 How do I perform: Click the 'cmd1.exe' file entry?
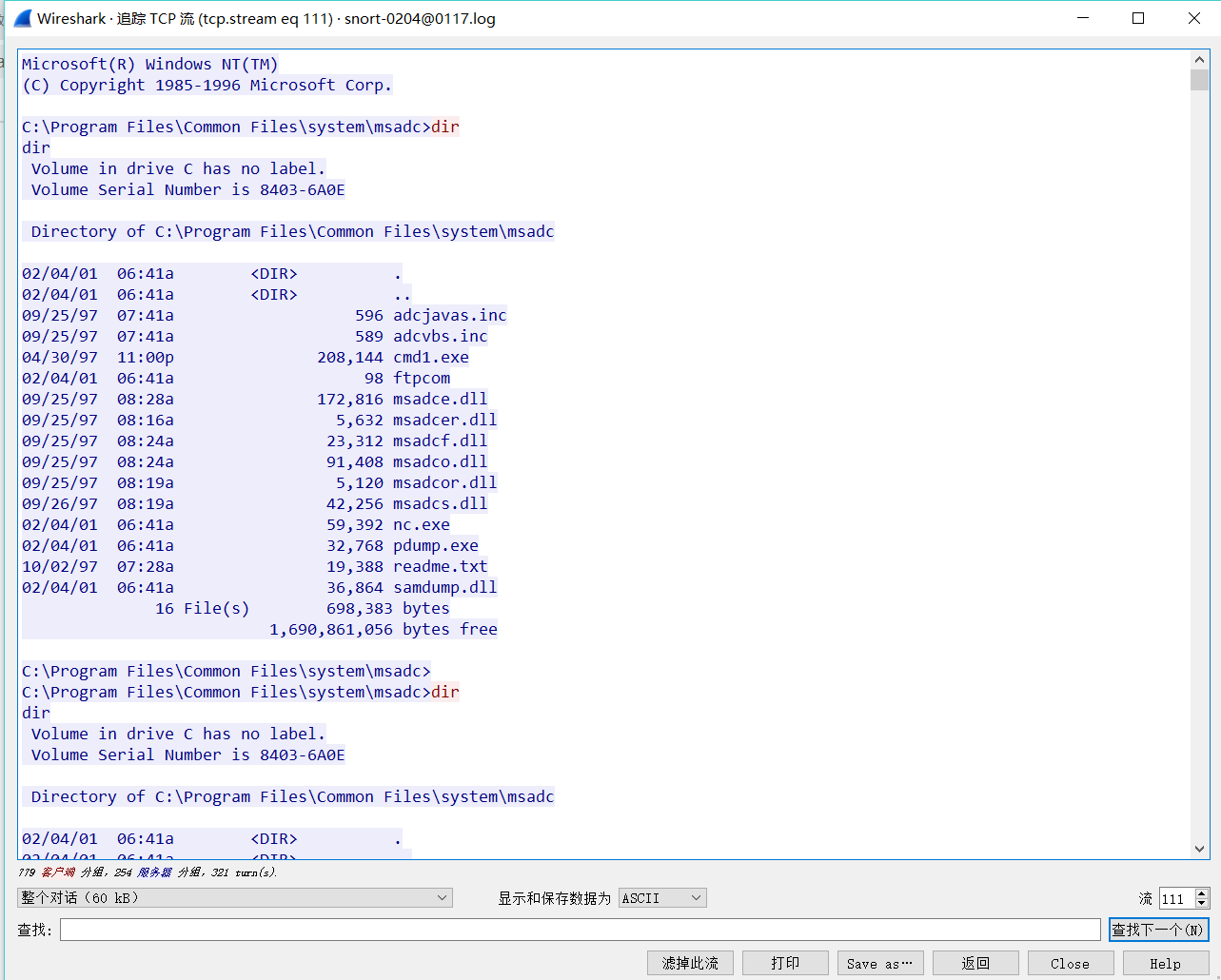431,357
